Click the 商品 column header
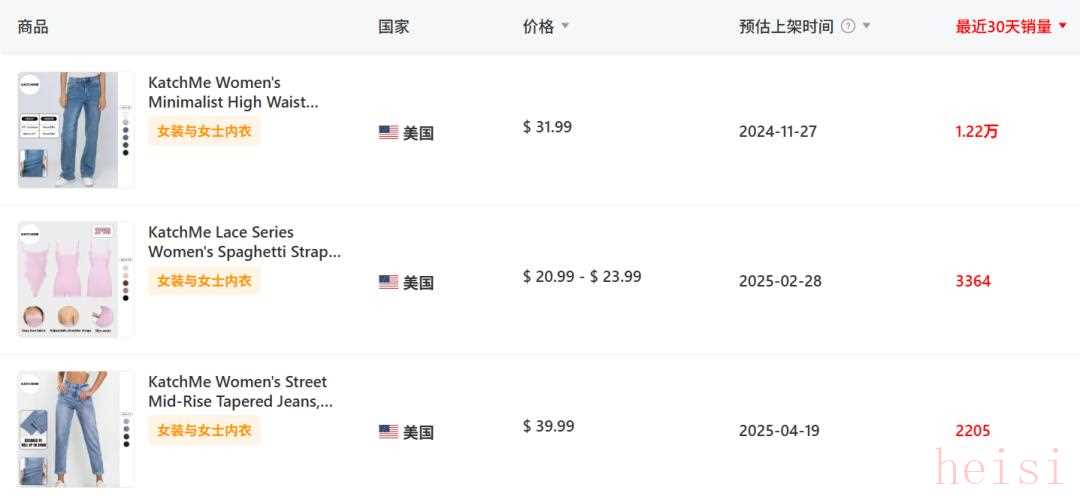Viewport: 1080px width, 497px height. tap(33, 27)
